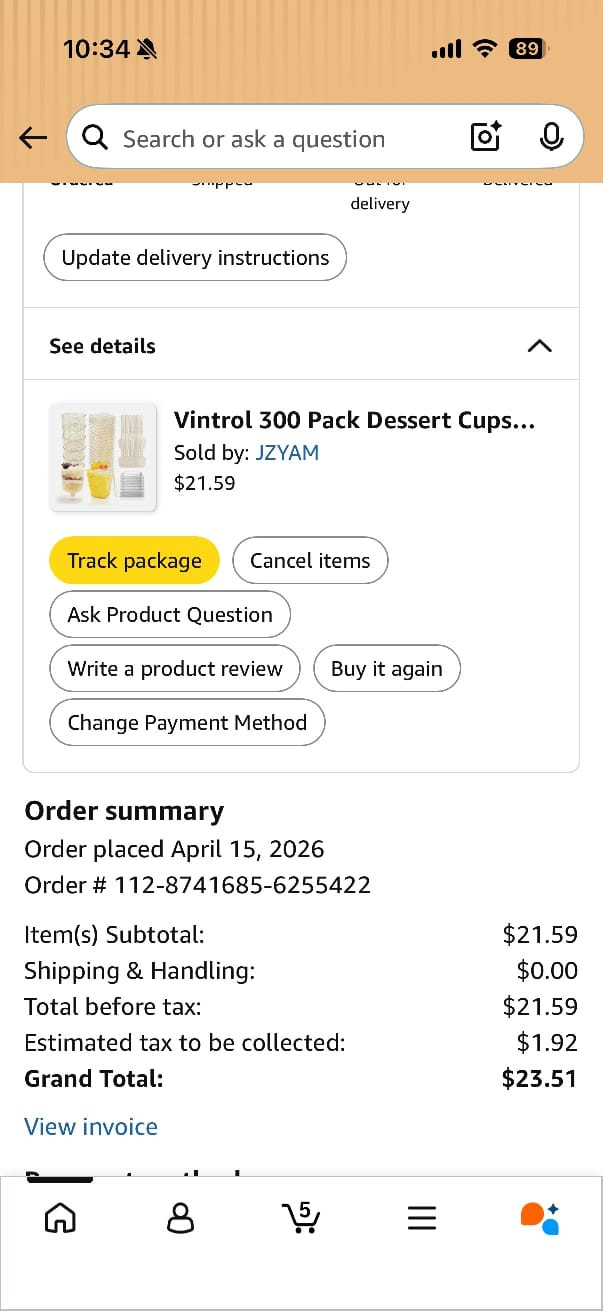Open the Home tab icon
The image size is (603, 1311).
pyautogui.click(x=60, y=1217)
